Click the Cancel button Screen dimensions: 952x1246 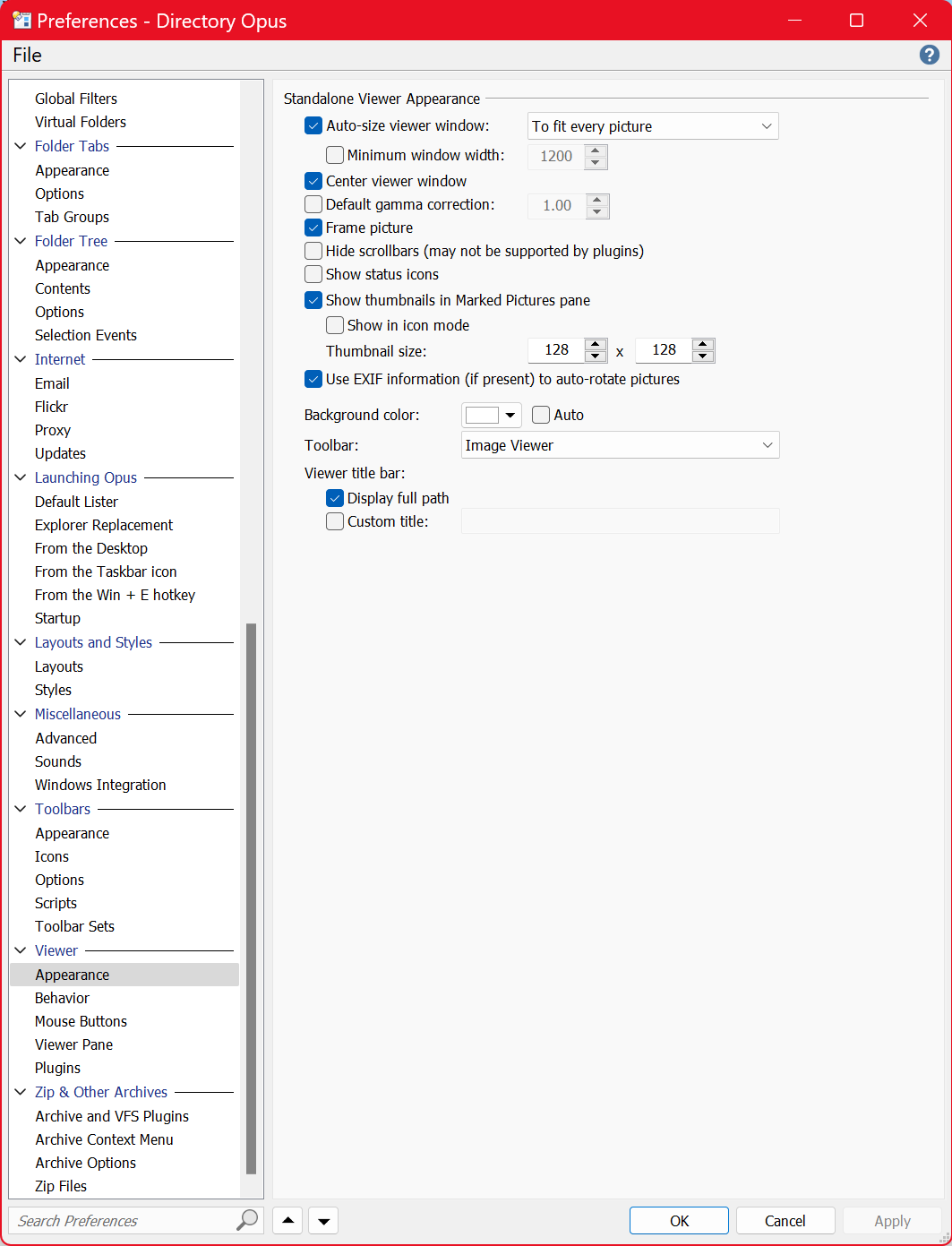(x=785, y=1221)
